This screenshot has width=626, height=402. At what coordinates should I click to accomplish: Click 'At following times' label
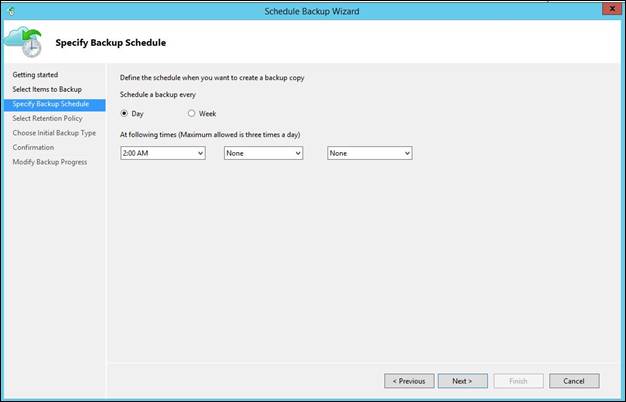point(210,135)
